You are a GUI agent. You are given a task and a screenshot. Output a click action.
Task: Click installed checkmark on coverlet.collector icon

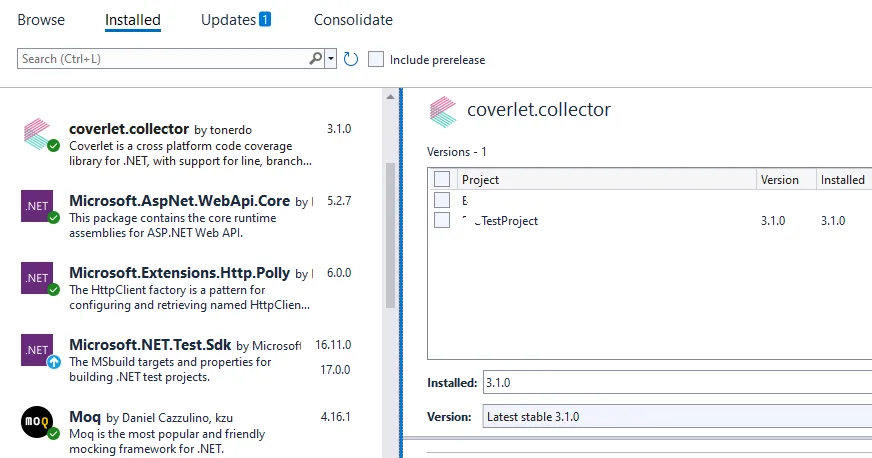tap(53, 146)
